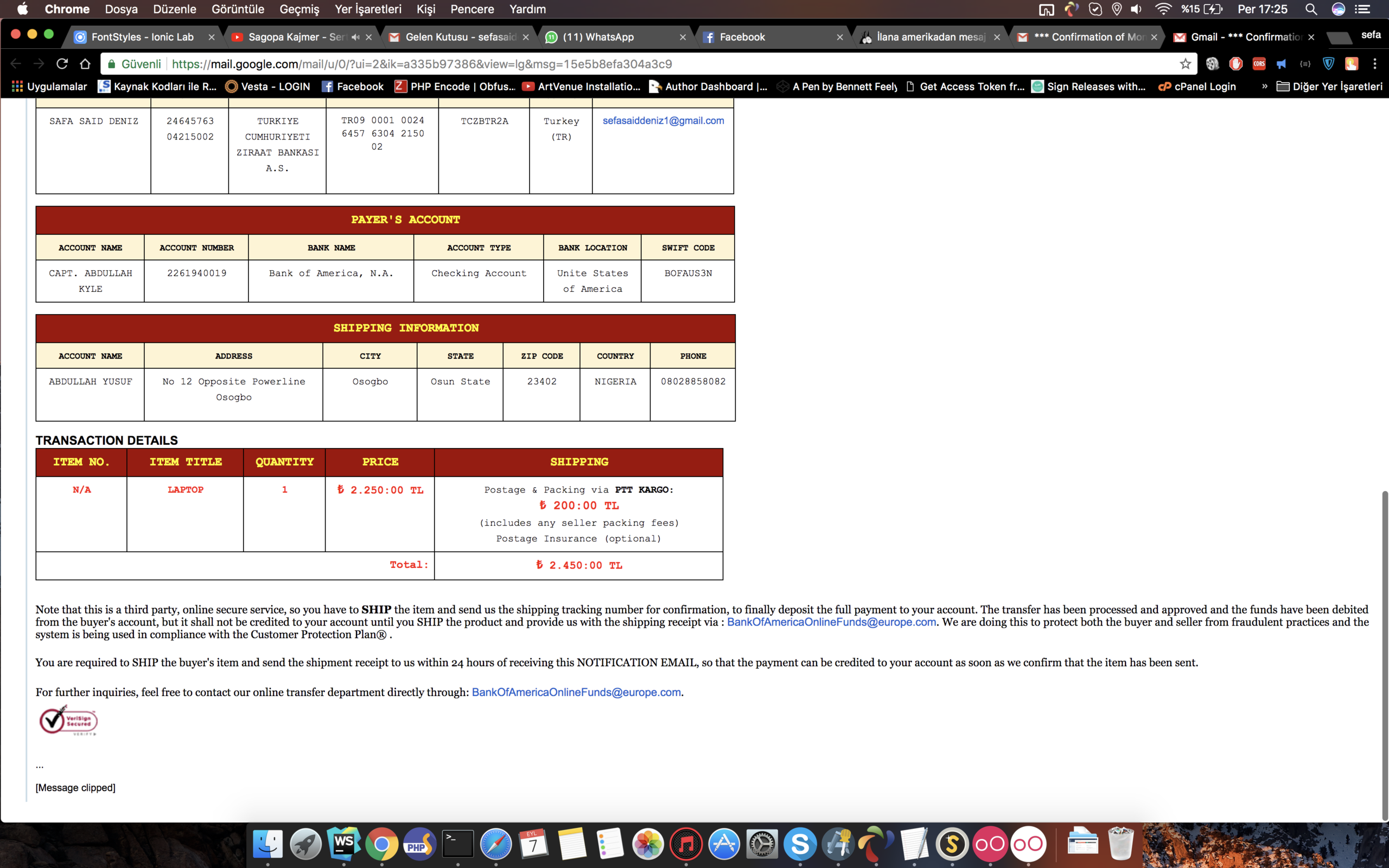The height and width of the screenshot is (868, 1389).
Task: Open Spotlight search in the menu bar
Action: 1311,9
